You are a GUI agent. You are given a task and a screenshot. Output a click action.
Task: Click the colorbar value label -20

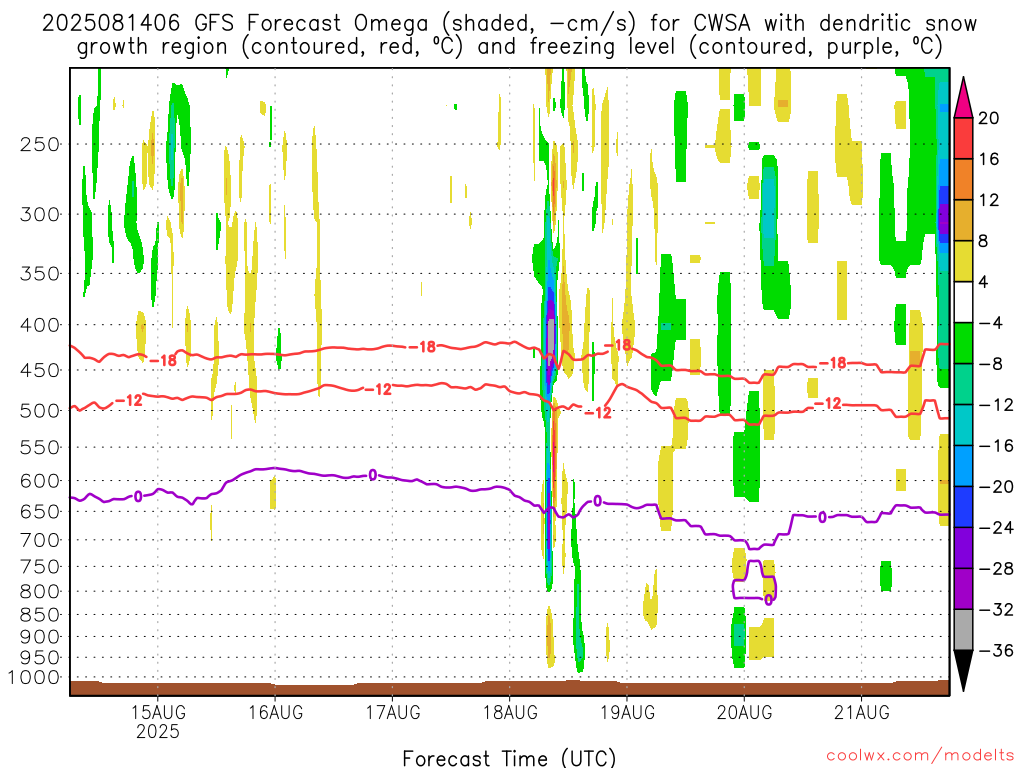[x=995, y=487]
